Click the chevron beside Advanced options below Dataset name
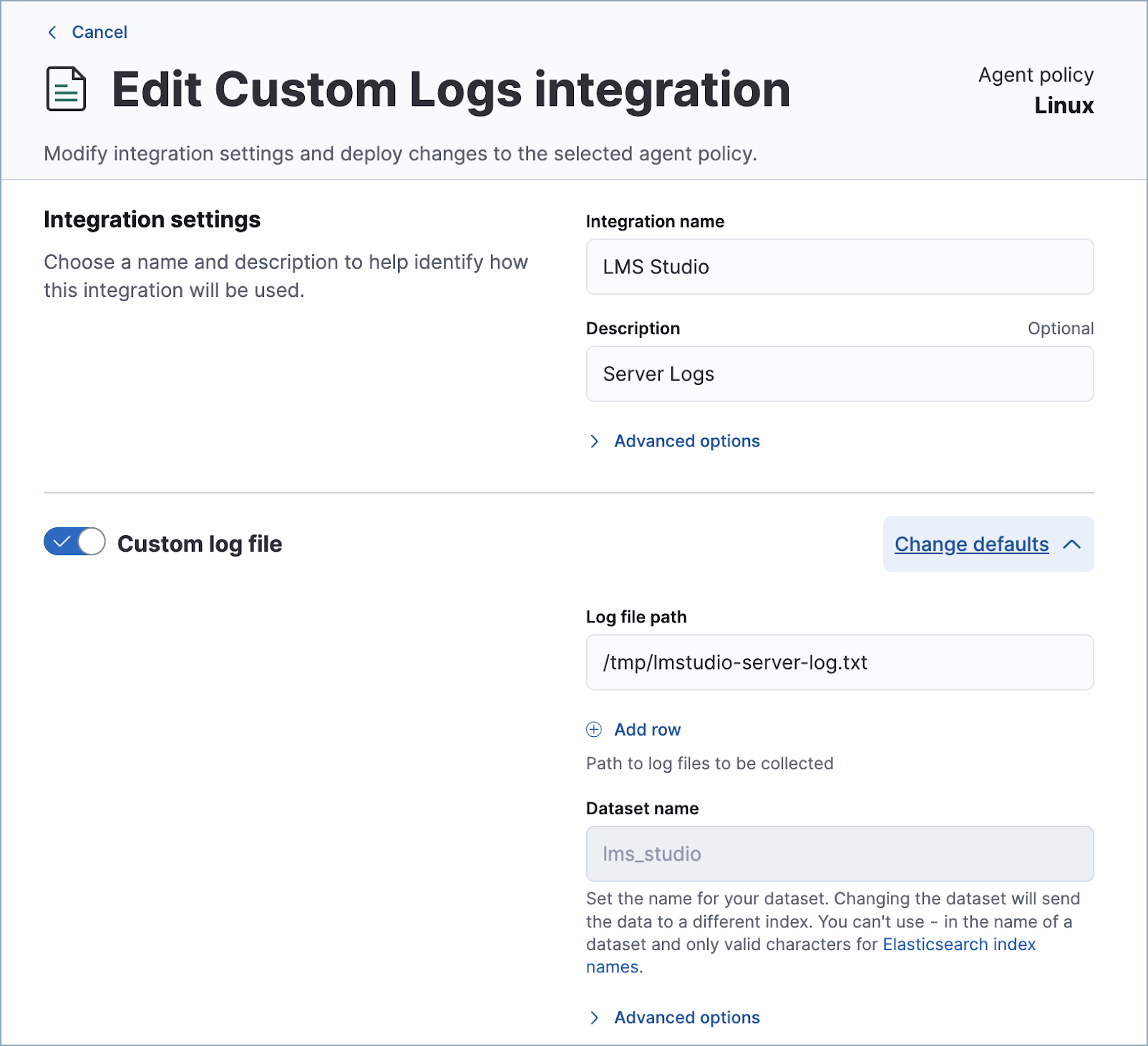This screenshot has height=1046, width=1148. pyautogui.click(x=595, y=1017)
